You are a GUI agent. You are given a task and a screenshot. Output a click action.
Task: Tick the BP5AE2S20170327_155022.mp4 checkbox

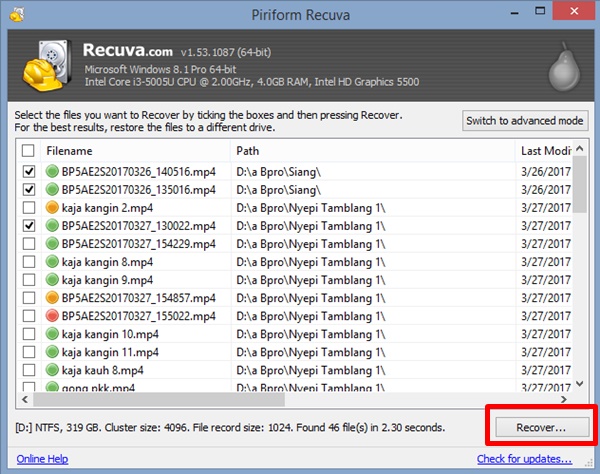(x=29, y=316)
